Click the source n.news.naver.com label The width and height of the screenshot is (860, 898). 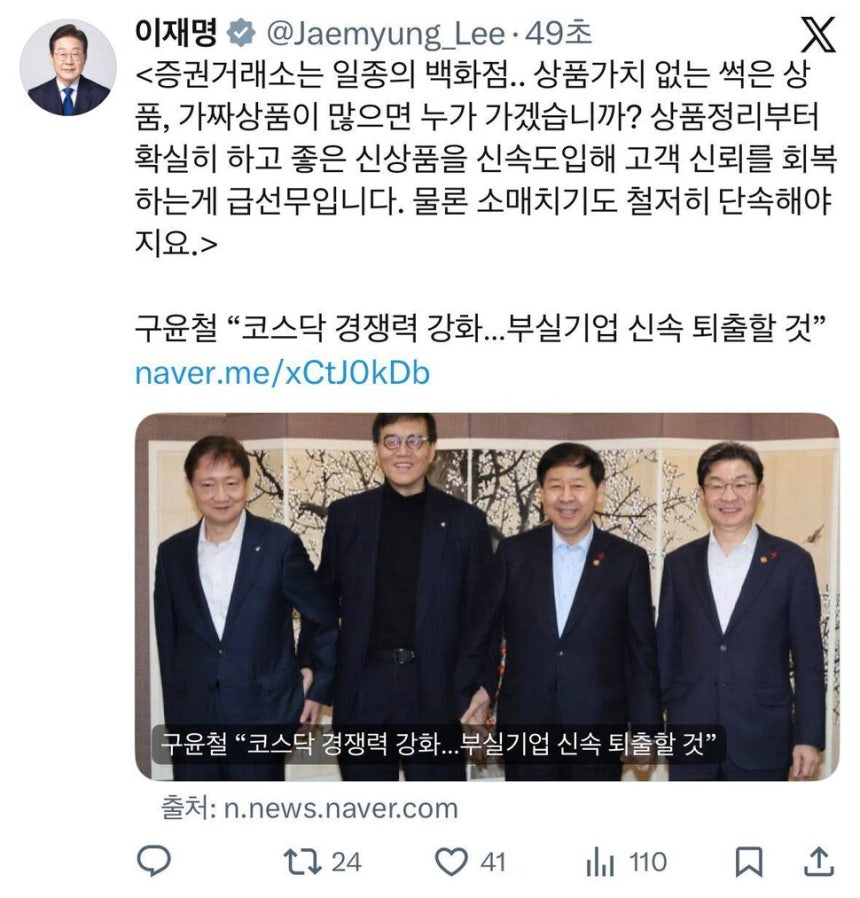click(310, 809)
